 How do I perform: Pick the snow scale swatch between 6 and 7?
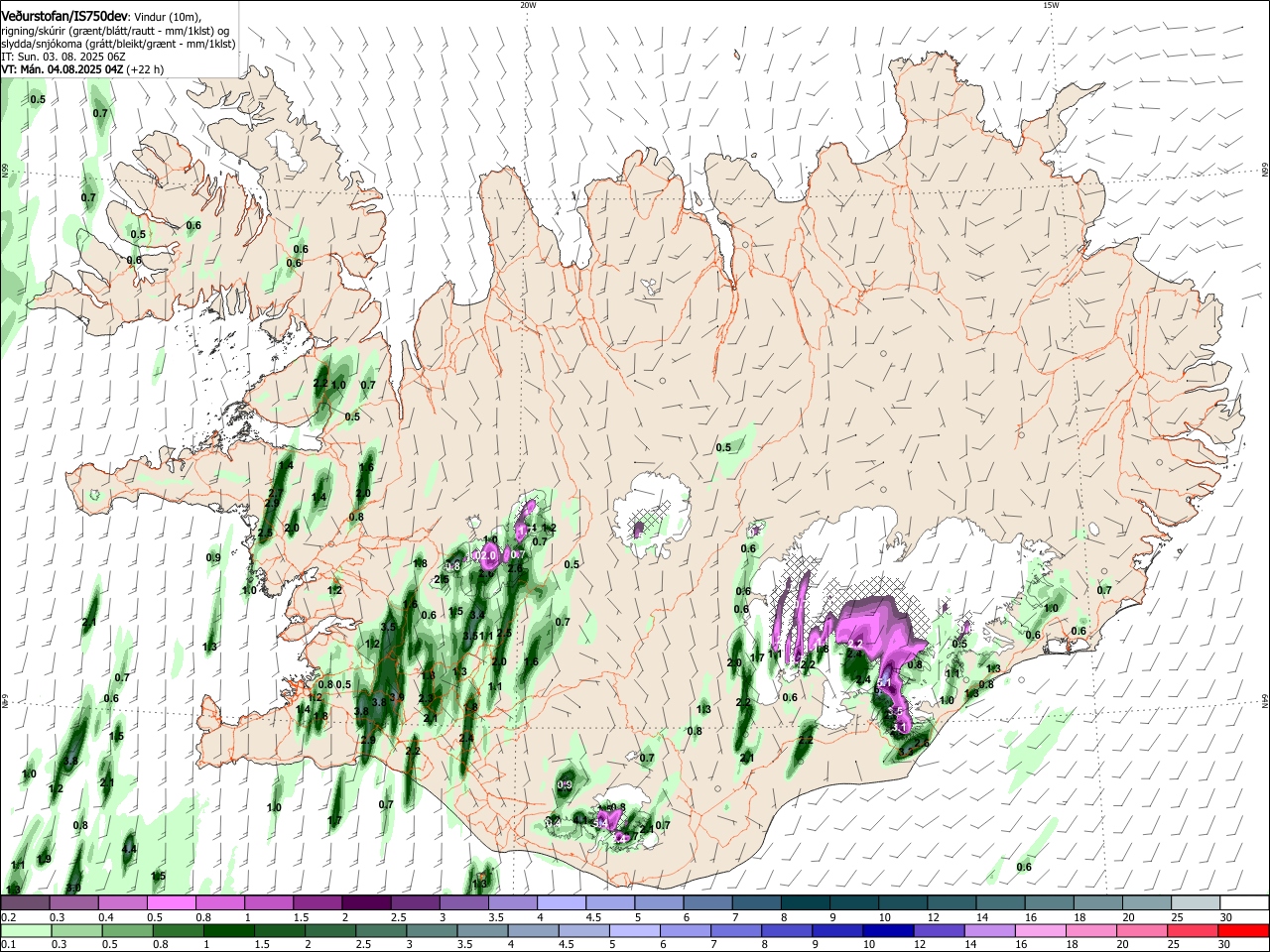[x=706, y=903]
